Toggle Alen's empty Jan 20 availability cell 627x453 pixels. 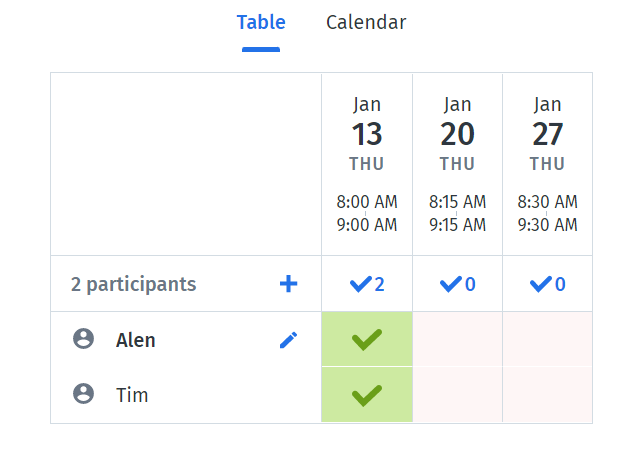457,339
